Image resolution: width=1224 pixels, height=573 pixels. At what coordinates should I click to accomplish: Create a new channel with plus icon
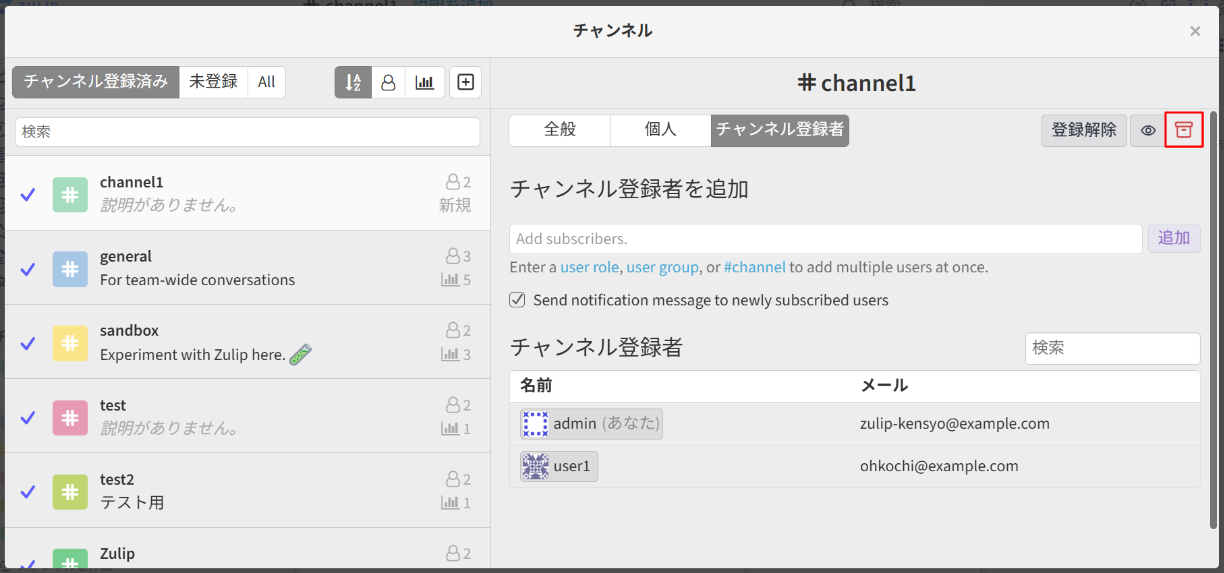pyautogui.click(x=466, y=83)
